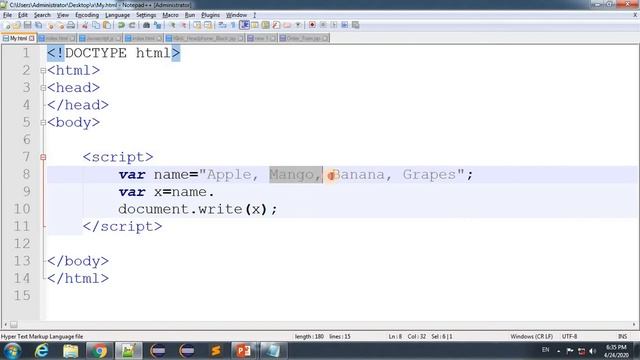Viewport: 640px width, 360px height.
Task: Click the Copy toolbar icon
Action: (x=96, y=25)
